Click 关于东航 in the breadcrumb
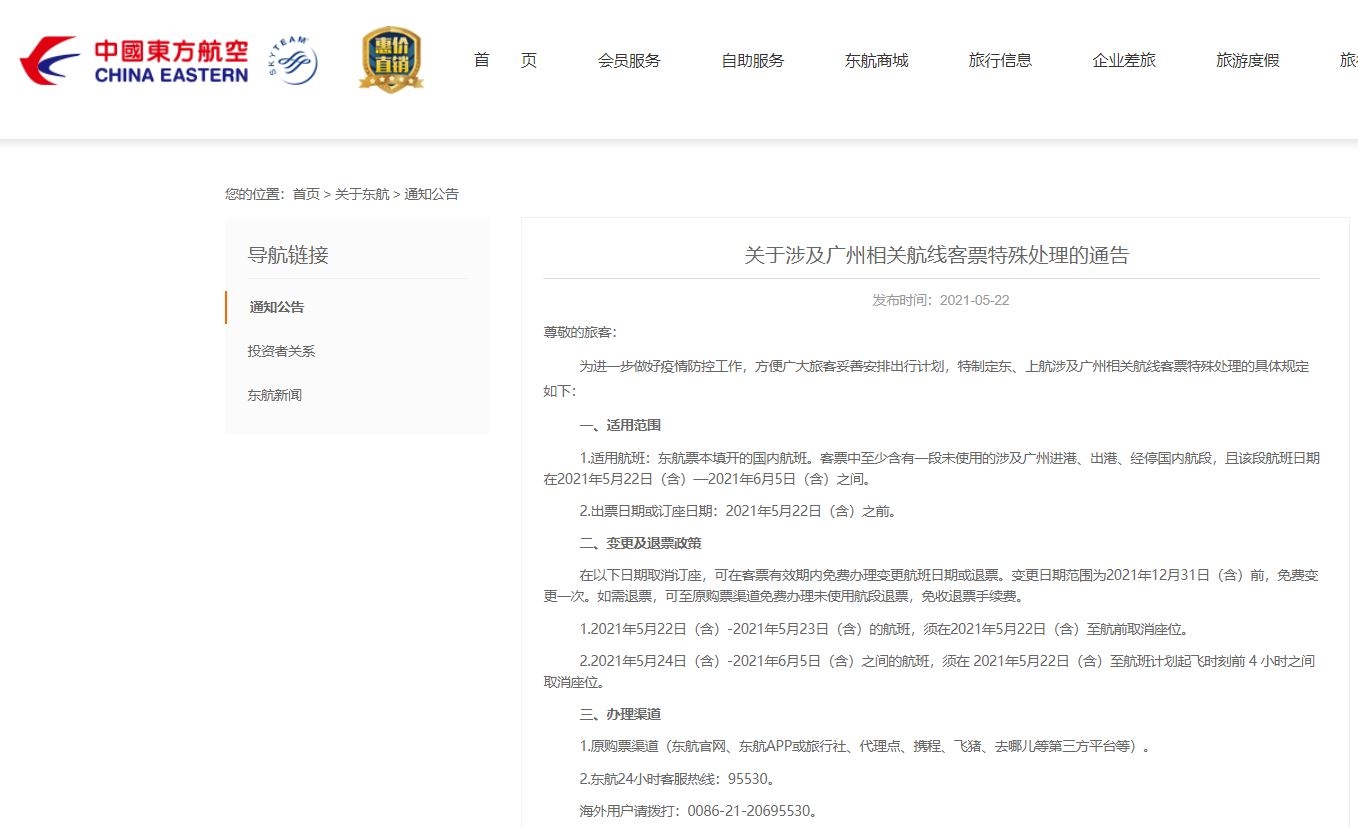This screenshot has height=828, width=1358. pyautogui.click(x=362, y=194)
